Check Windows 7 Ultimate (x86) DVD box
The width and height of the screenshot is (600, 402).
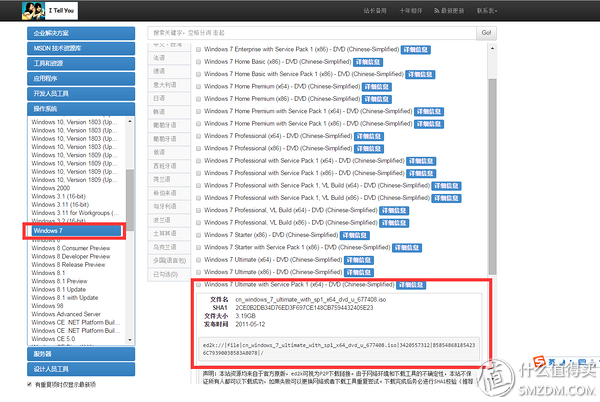198,272
